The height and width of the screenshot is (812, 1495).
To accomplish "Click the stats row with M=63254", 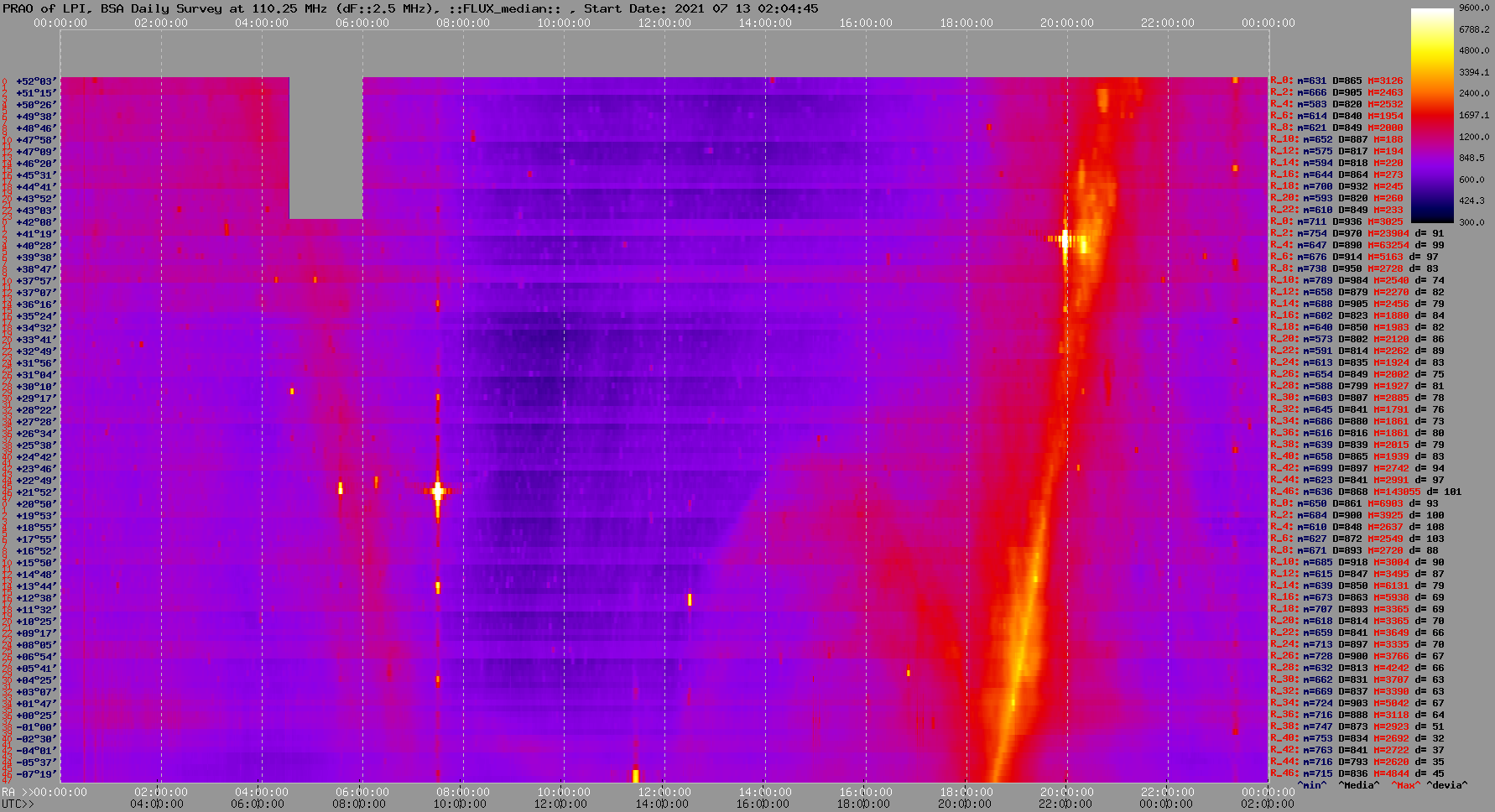I will [1357, 246].
